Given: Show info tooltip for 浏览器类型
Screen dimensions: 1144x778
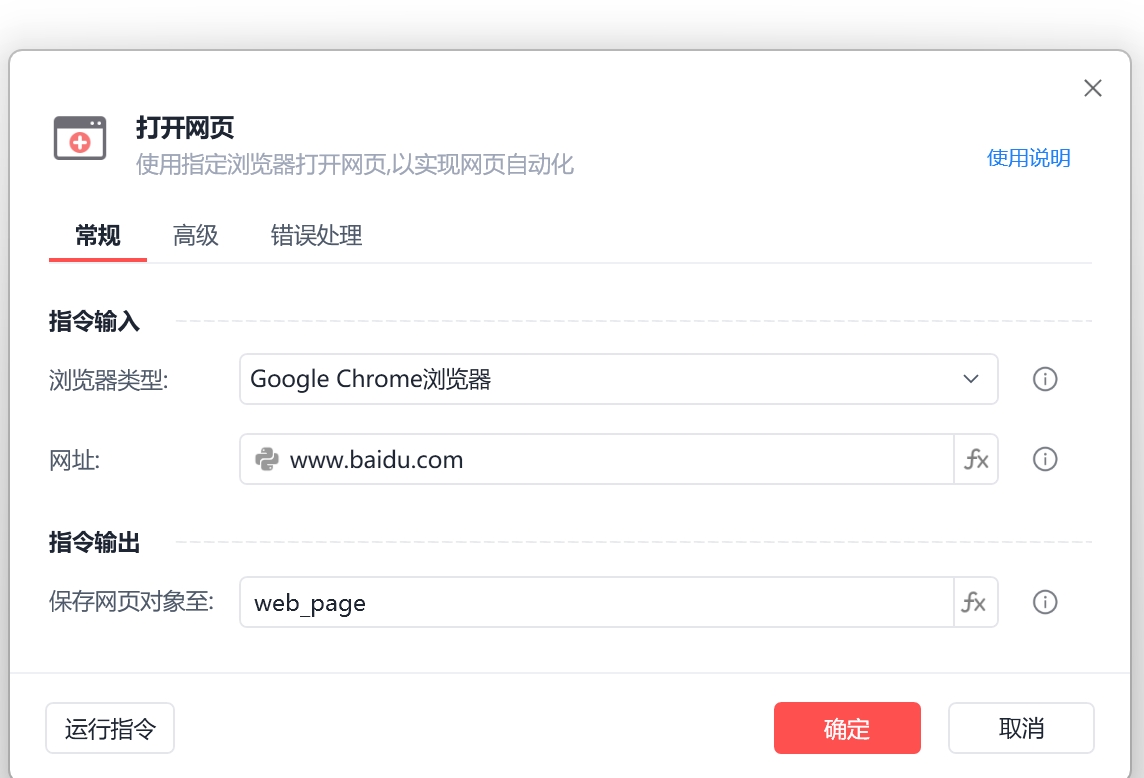Looking at the screenshot, I should [1045, 379].
